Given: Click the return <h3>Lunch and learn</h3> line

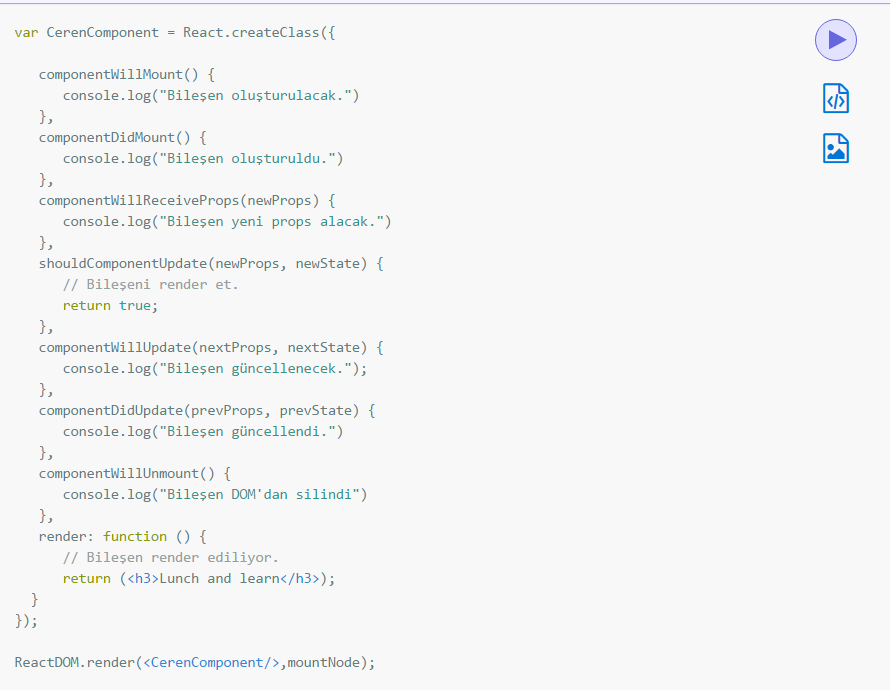Looking at the screenshot, I should click(x=199, y=579).
